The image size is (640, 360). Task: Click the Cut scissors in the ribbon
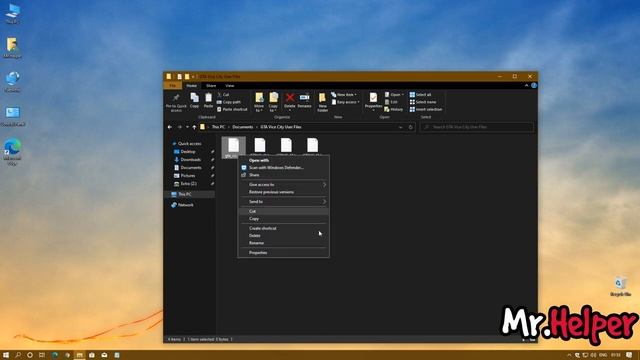click(x=223, y=94)
